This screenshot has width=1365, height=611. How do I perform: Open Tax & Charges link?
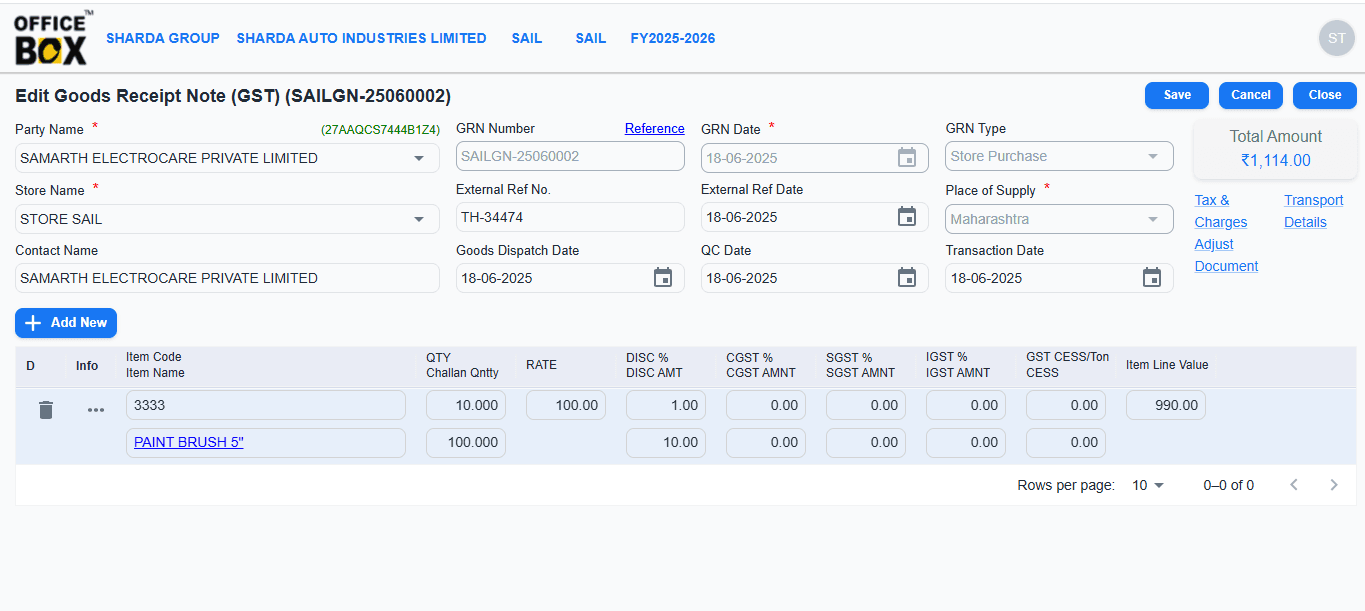[1221, 211]
